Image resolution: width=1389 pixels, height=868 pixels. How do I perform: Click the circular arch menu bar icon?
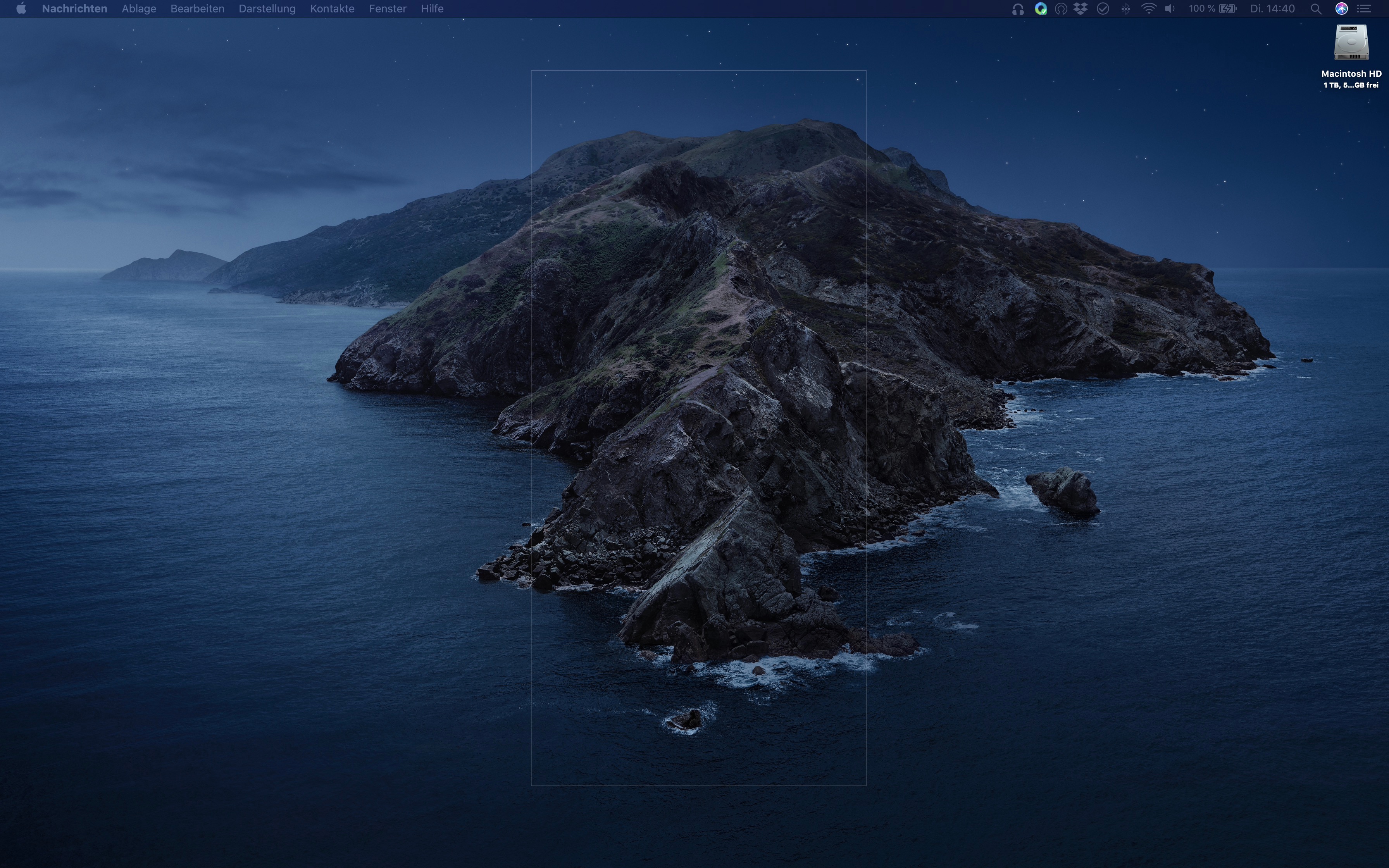(x=1061, y=9)
